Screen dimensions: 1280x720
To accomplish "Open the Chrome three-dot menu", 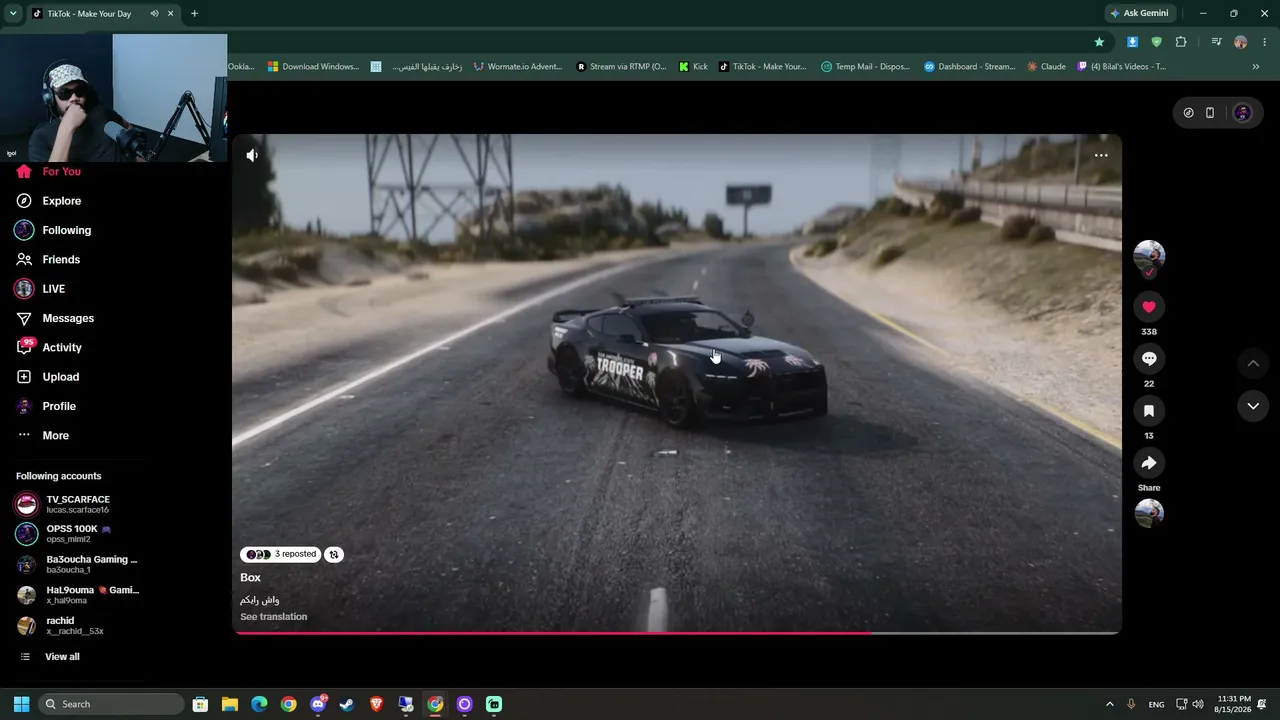I will 1265,42.
